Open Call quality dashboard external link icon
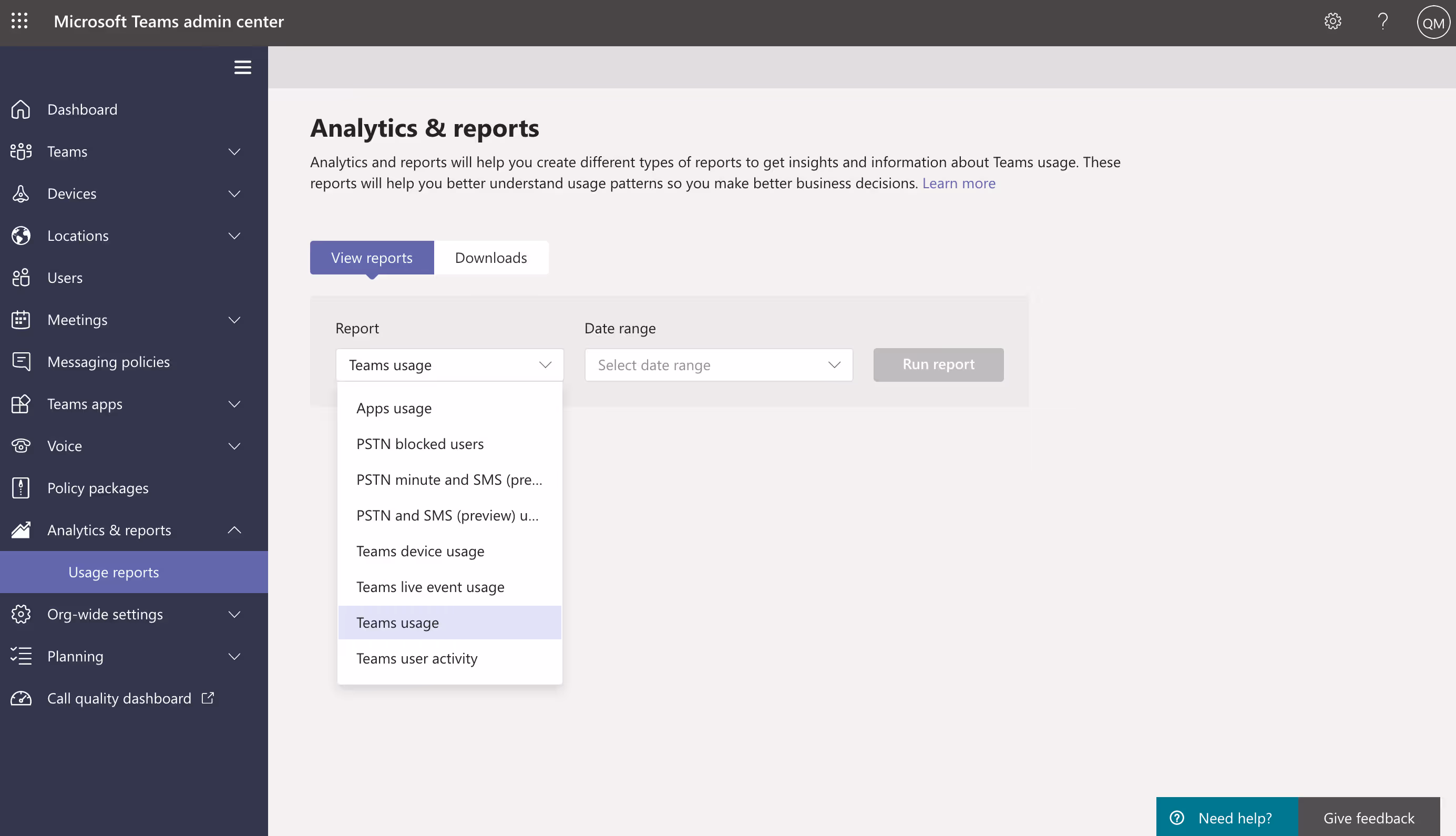 tap(208, 698)
